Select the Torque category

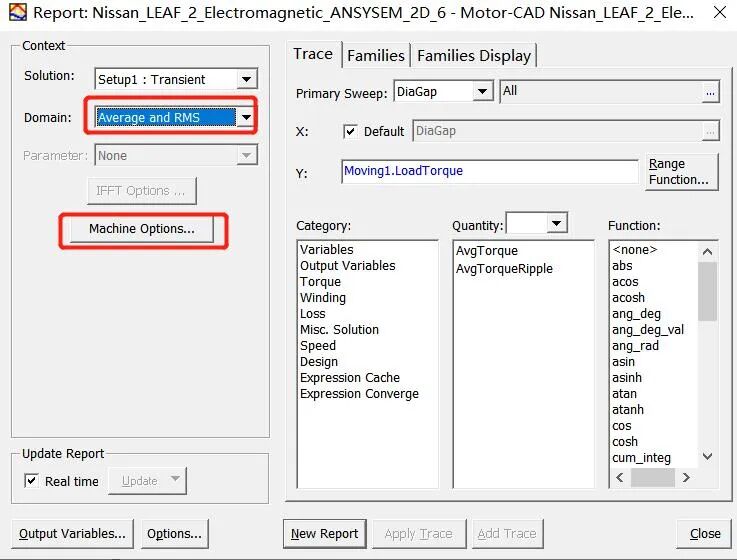[321, 282]
